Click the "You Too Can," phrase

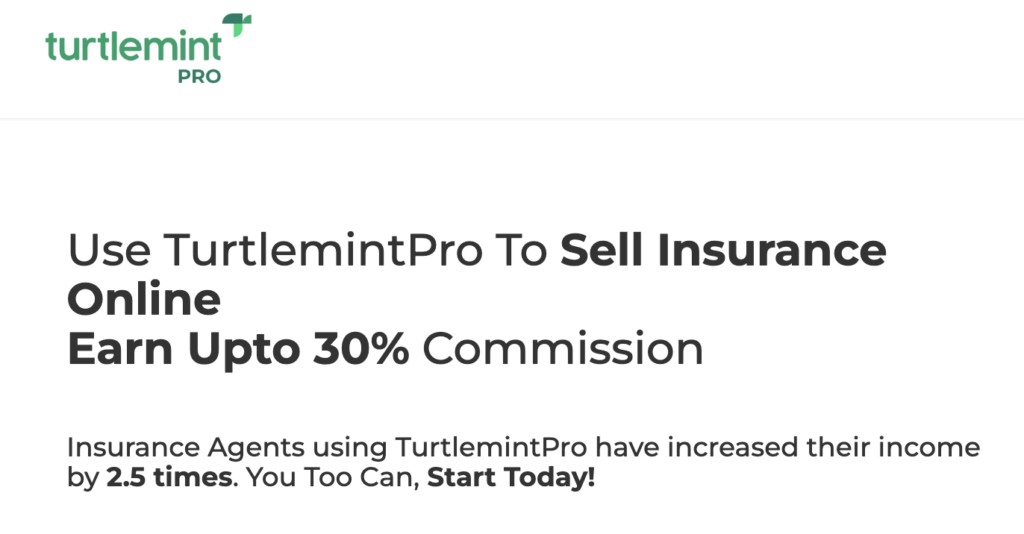332,477
